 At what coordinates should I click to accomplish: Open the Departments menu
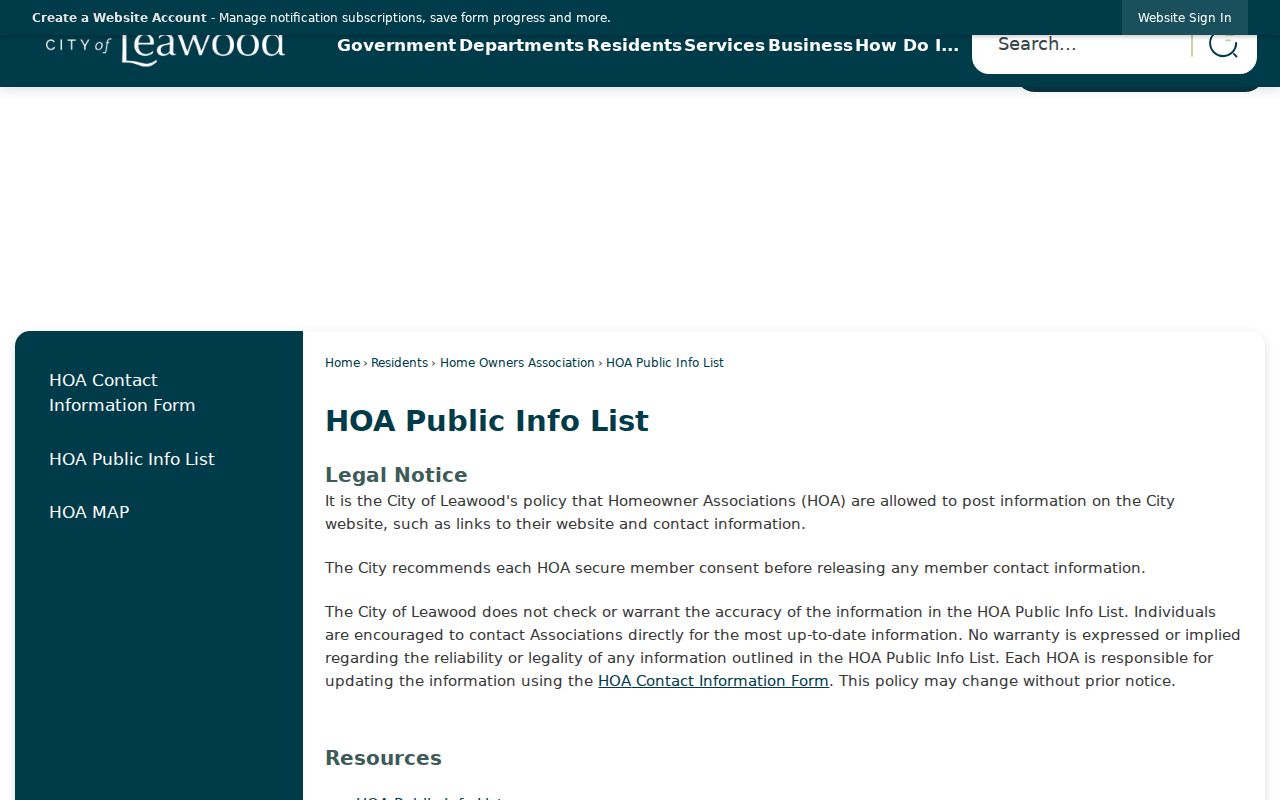tap(521, 45)
